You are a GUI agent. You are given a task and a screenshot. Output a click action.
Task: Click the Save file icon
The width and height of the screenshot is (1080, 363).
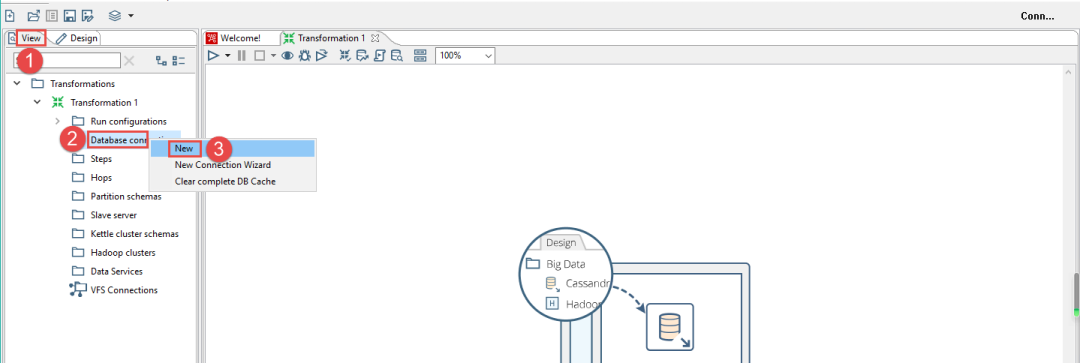pyautogui.click(x=70, y=15)
